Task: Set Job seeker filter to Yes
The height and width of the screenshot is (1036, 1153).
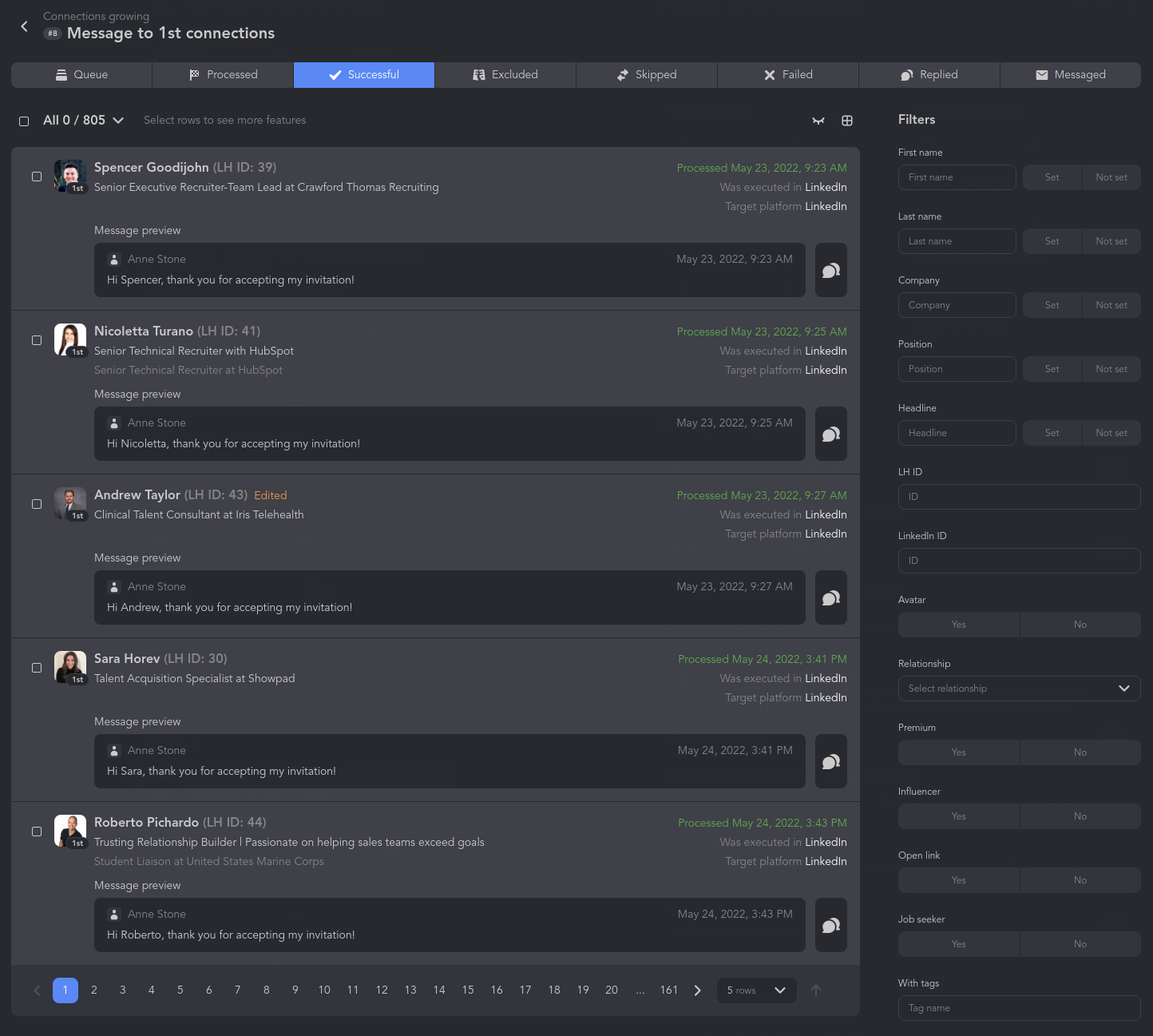Action: tap(959, 944)
